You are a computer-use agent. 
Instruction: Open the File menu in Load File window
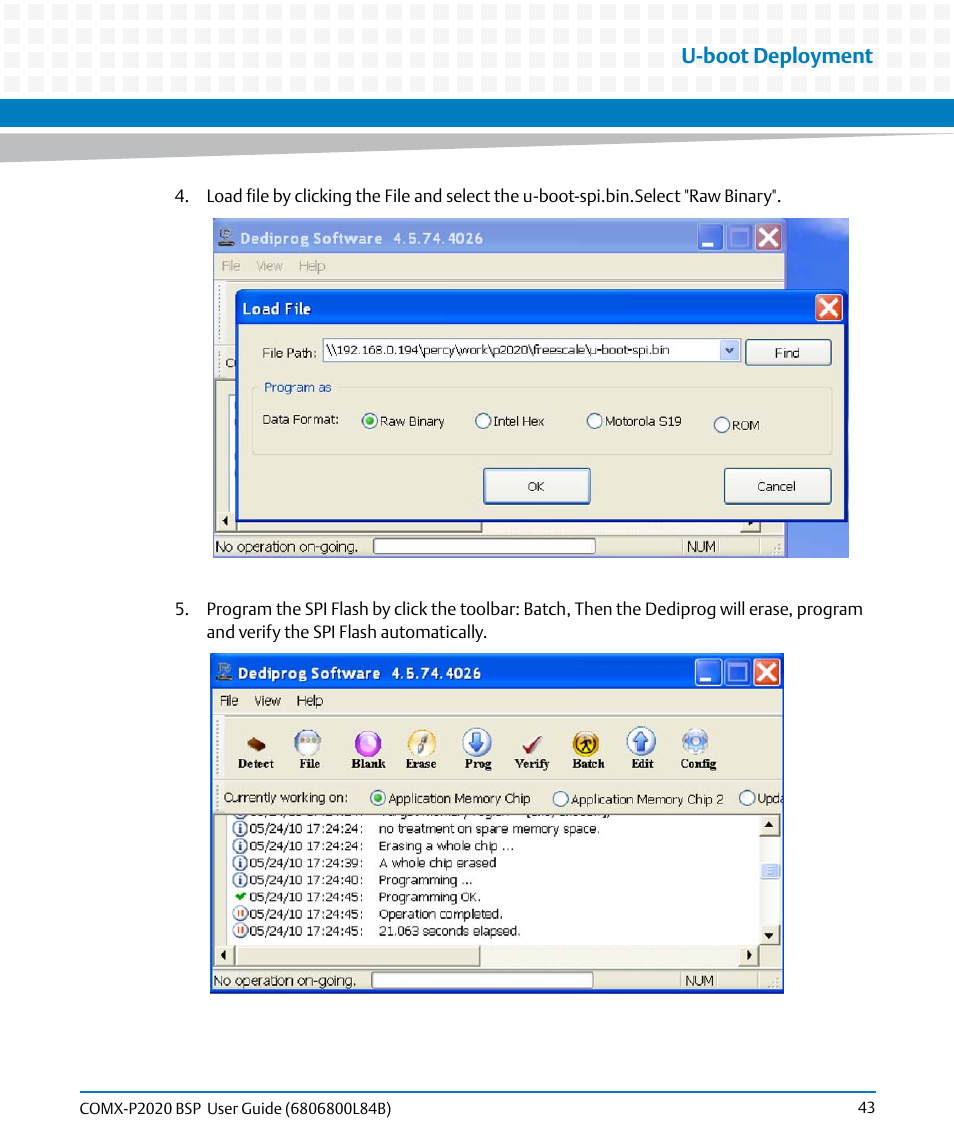pyautogui.click(x=230, y=266)
